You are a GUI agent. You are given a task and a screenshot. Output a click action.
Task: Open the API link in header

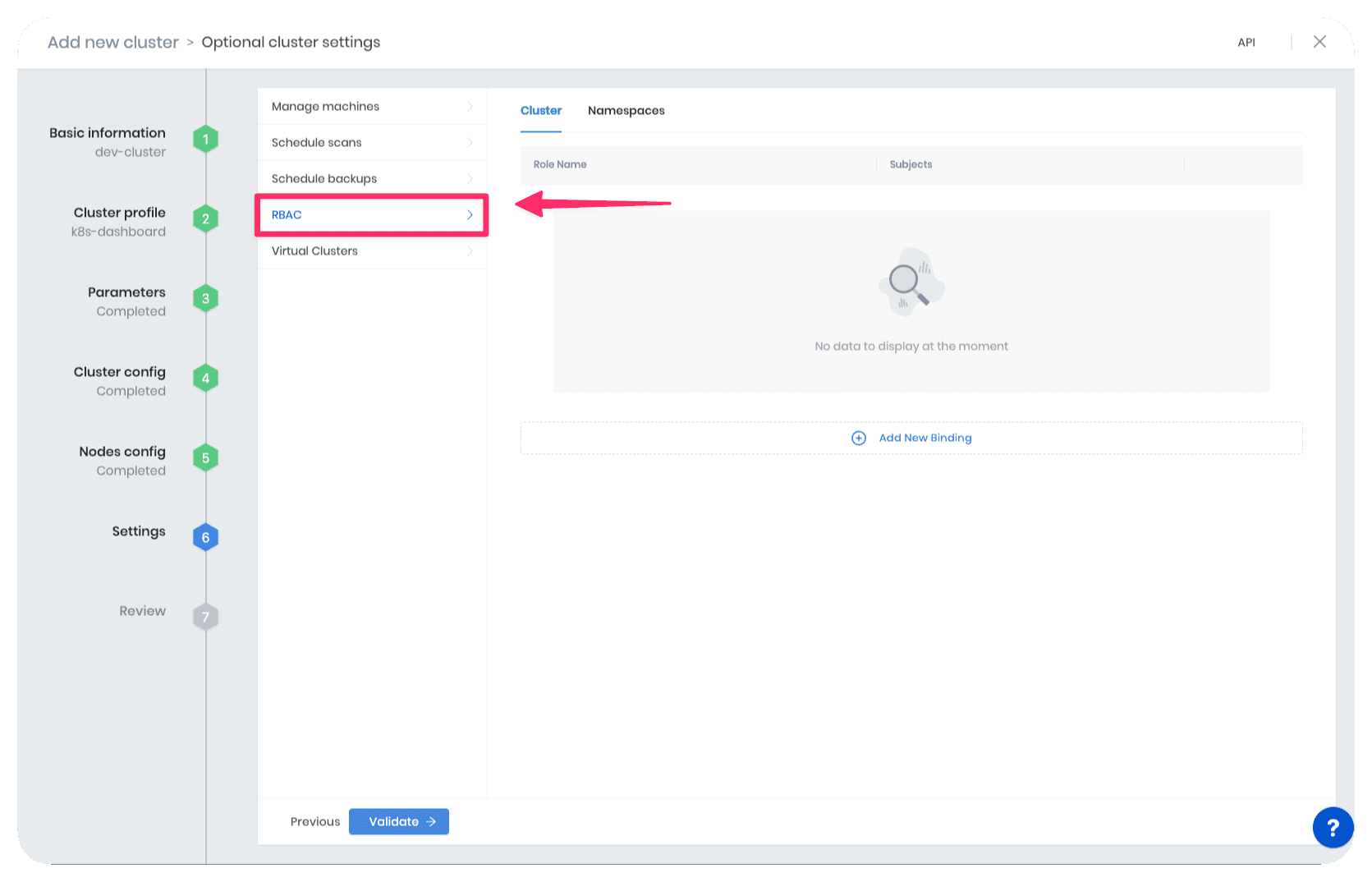(1246, 42)
